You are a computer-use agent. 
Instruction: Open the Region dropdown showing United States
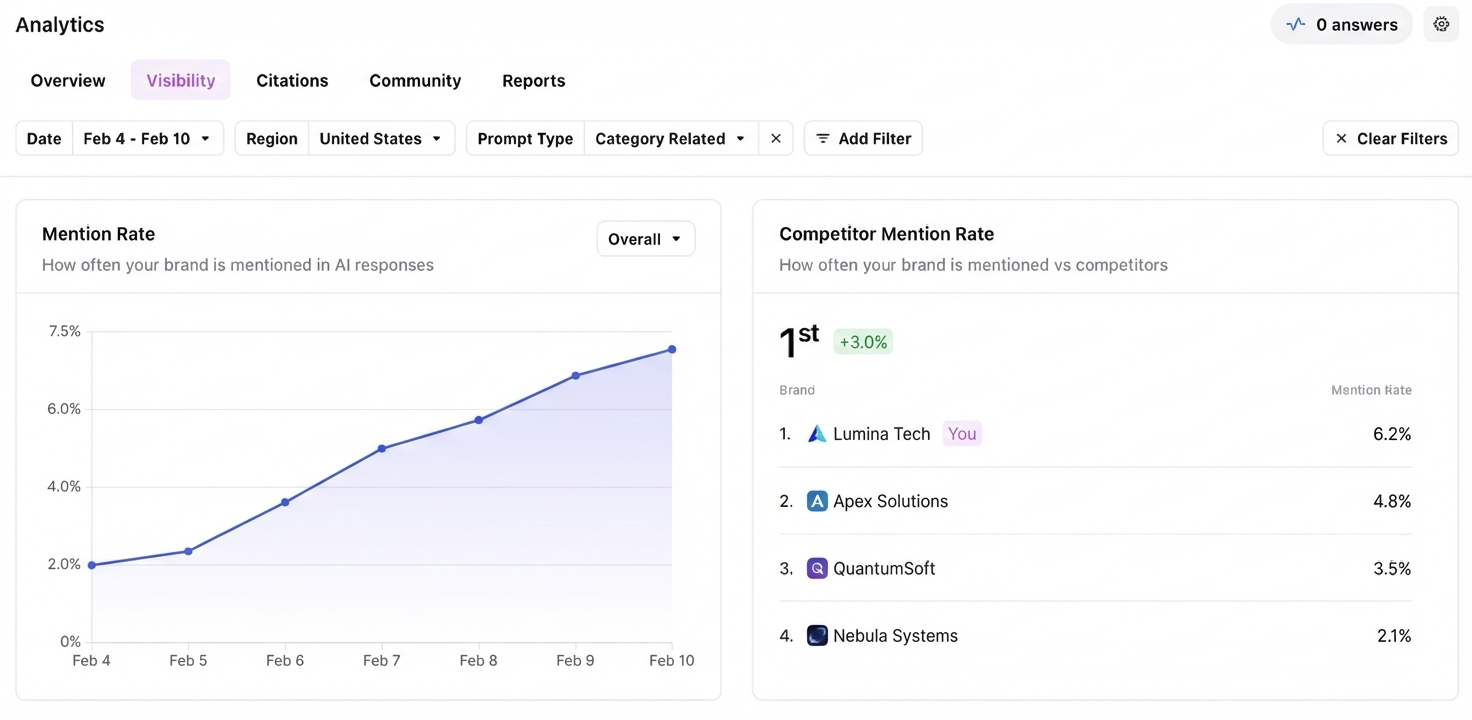pos(381,138)
